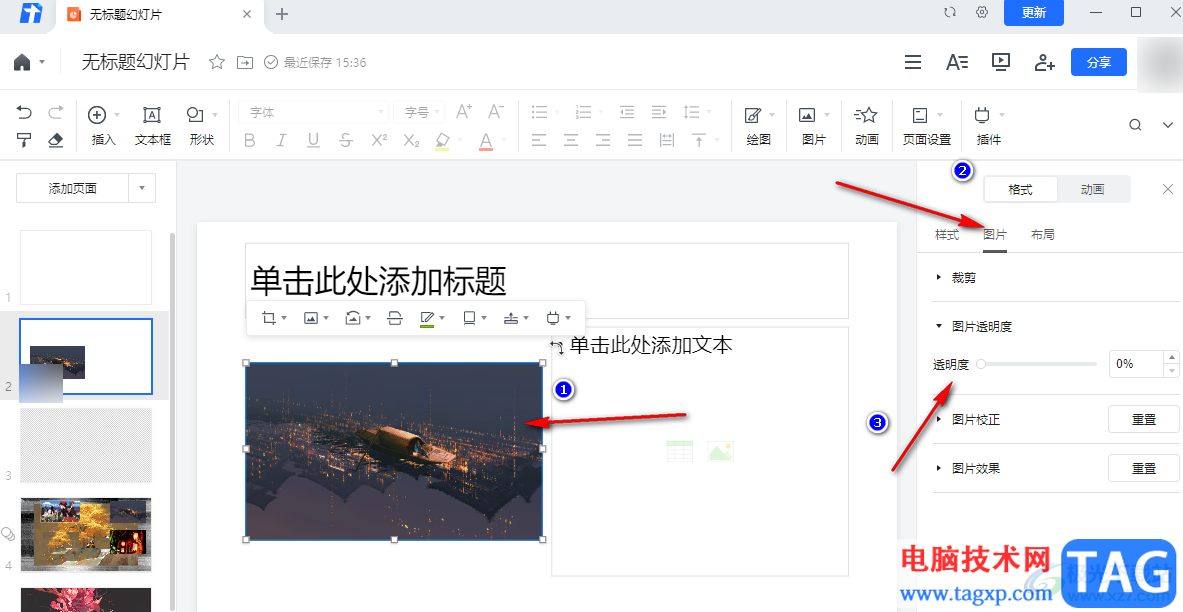Apply the red font color

[486, 140]
